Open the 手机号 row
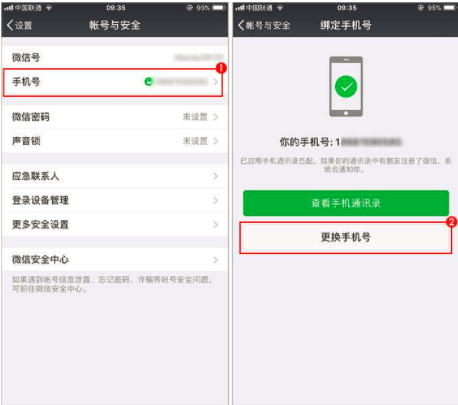This screenshot has width=458, height=405. pos(113,82)
